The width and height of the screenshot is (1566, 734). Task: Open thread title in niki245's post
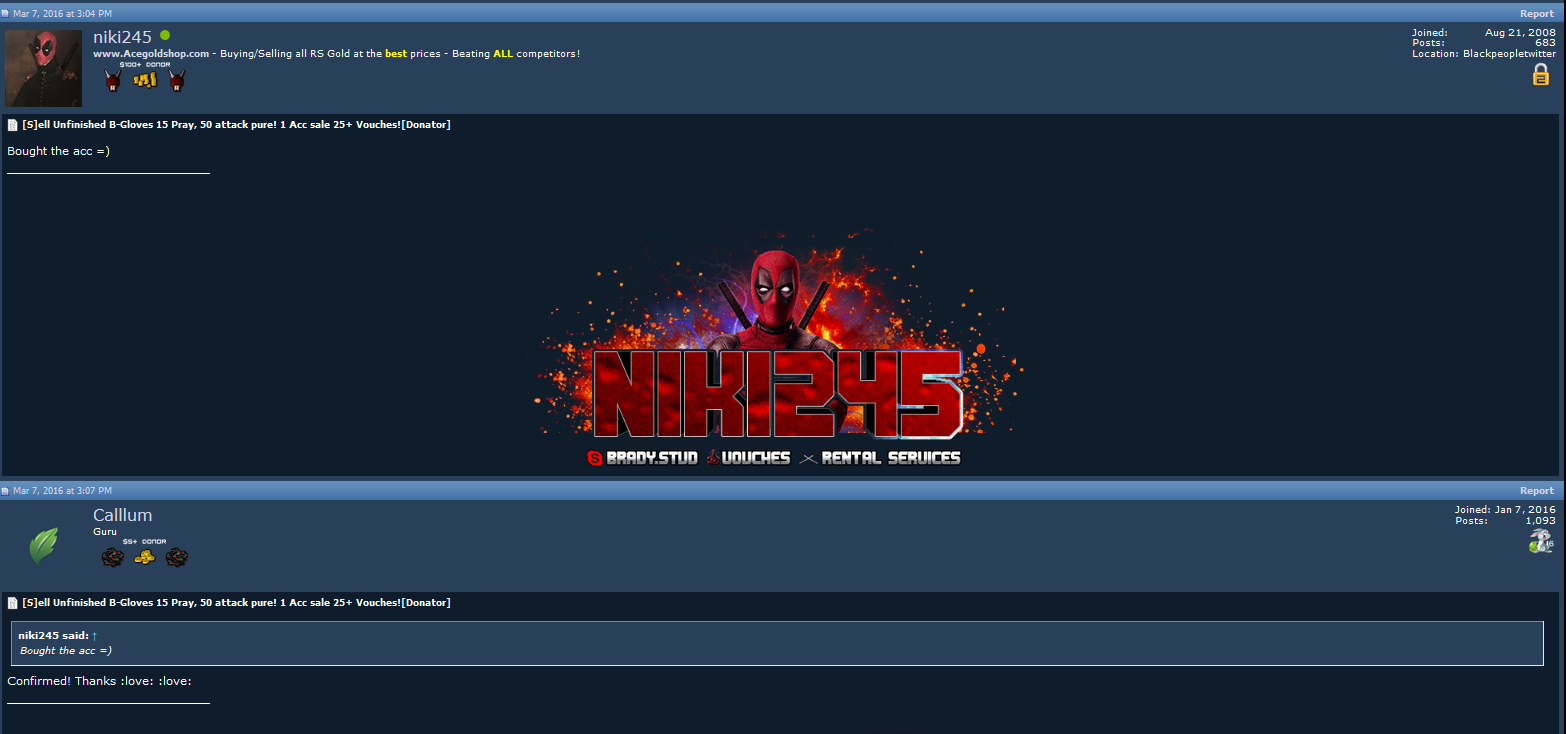pos(236,125)
